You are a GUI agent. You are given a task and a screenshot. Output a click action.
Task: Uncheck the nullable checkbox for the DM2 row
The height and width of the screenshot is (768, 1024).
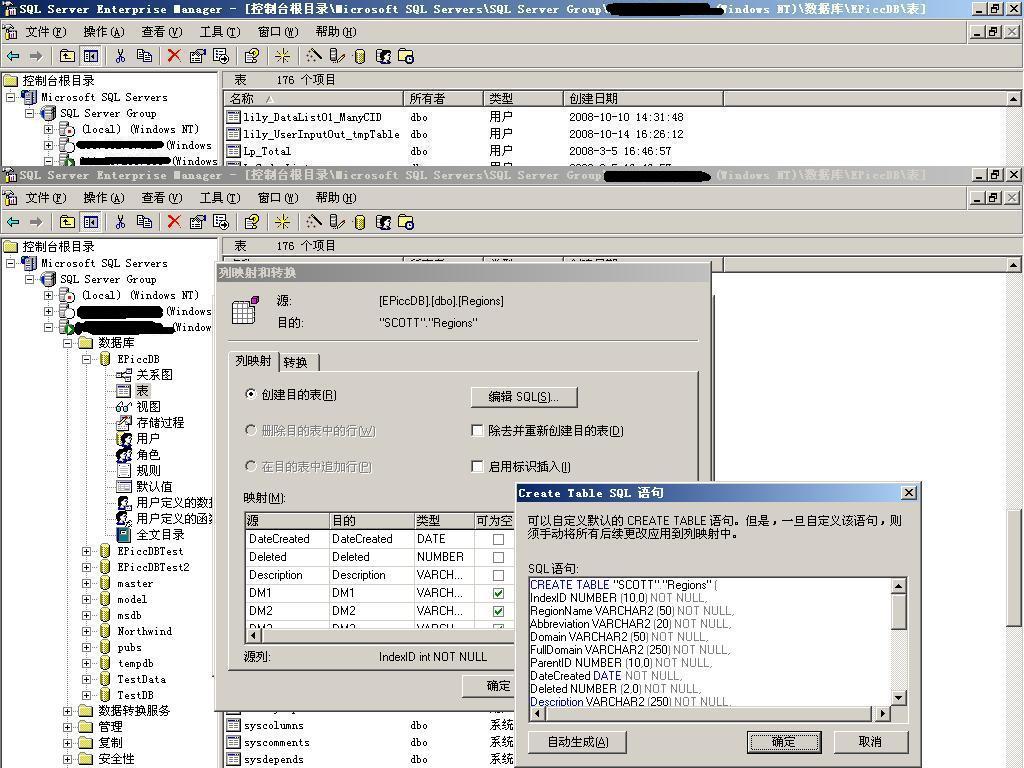498,611
